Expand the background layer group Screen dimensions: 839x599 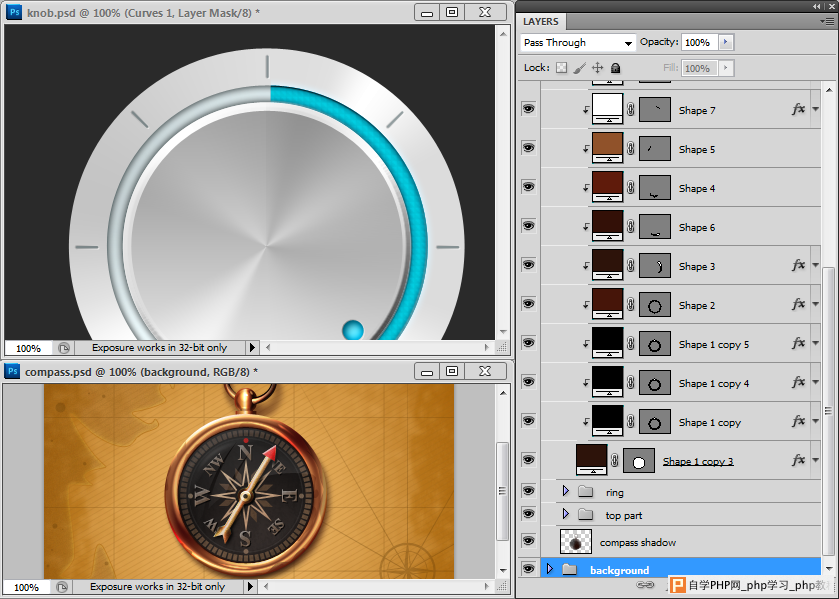550,569
